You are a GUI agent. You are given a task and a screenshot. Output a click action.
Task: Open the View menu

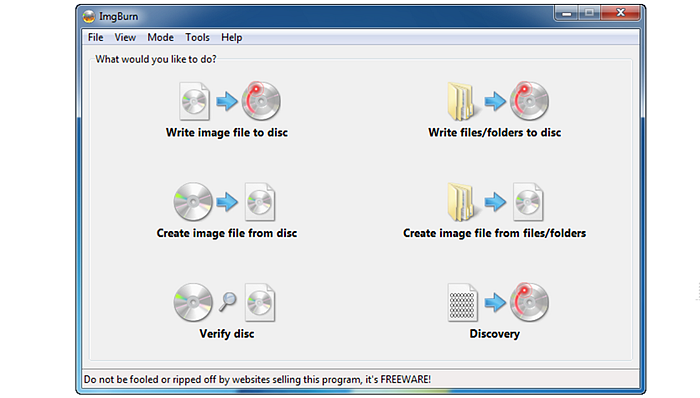point(125,37)
